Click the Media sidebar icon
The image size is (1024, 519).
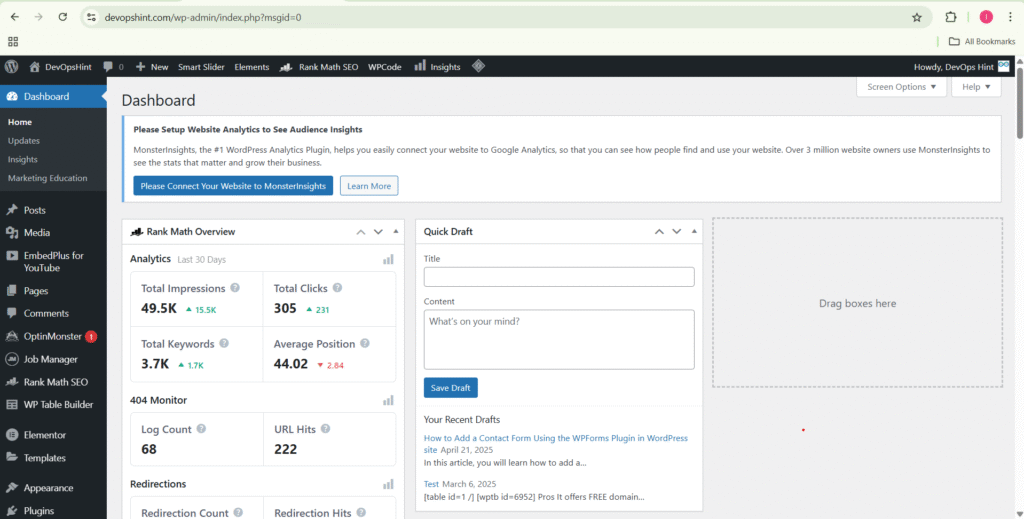coord(12,232)
